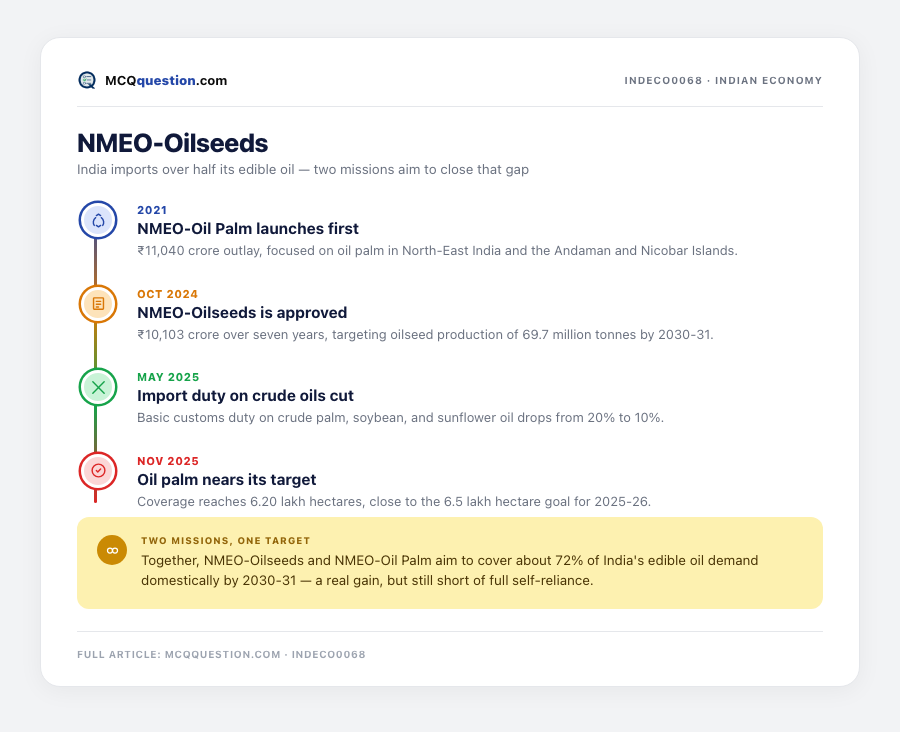Click the INDECO0068 · Indian Economy tag
Image resolution: width=900 pixels, height=732 pixels.
[x=723, y=80]
